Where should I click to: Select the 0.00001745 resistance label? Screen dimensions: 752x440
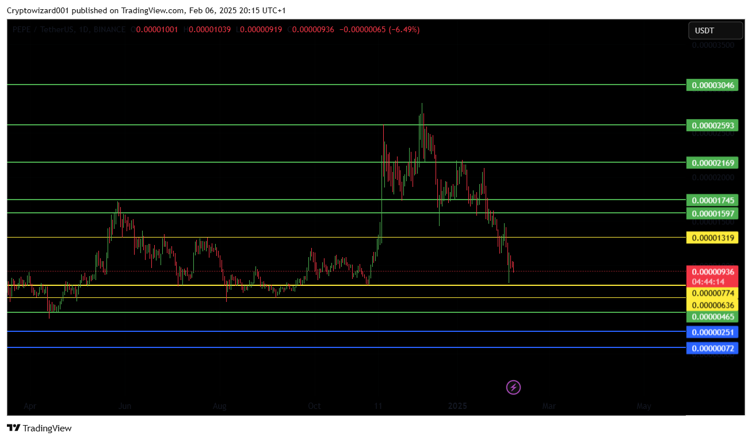713,200
